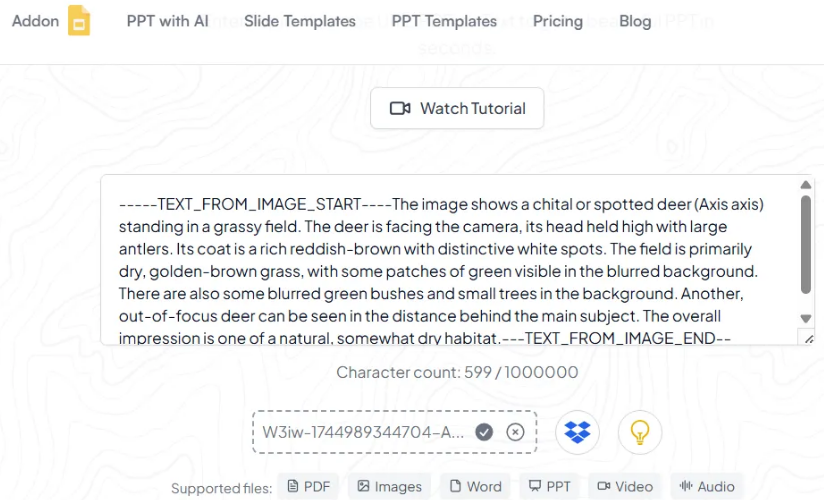Click the textarea scrollbar up arrow
Image resolution: width=824 pixels, height=500 pixels.
coord(807,185)
